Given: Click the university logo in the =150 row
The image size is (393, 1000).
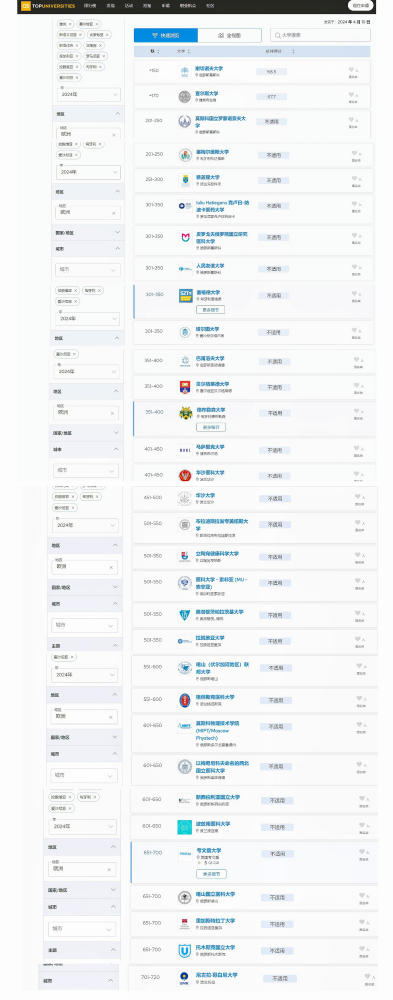Looking at the screenshot, I should click(x=184, y=71).
